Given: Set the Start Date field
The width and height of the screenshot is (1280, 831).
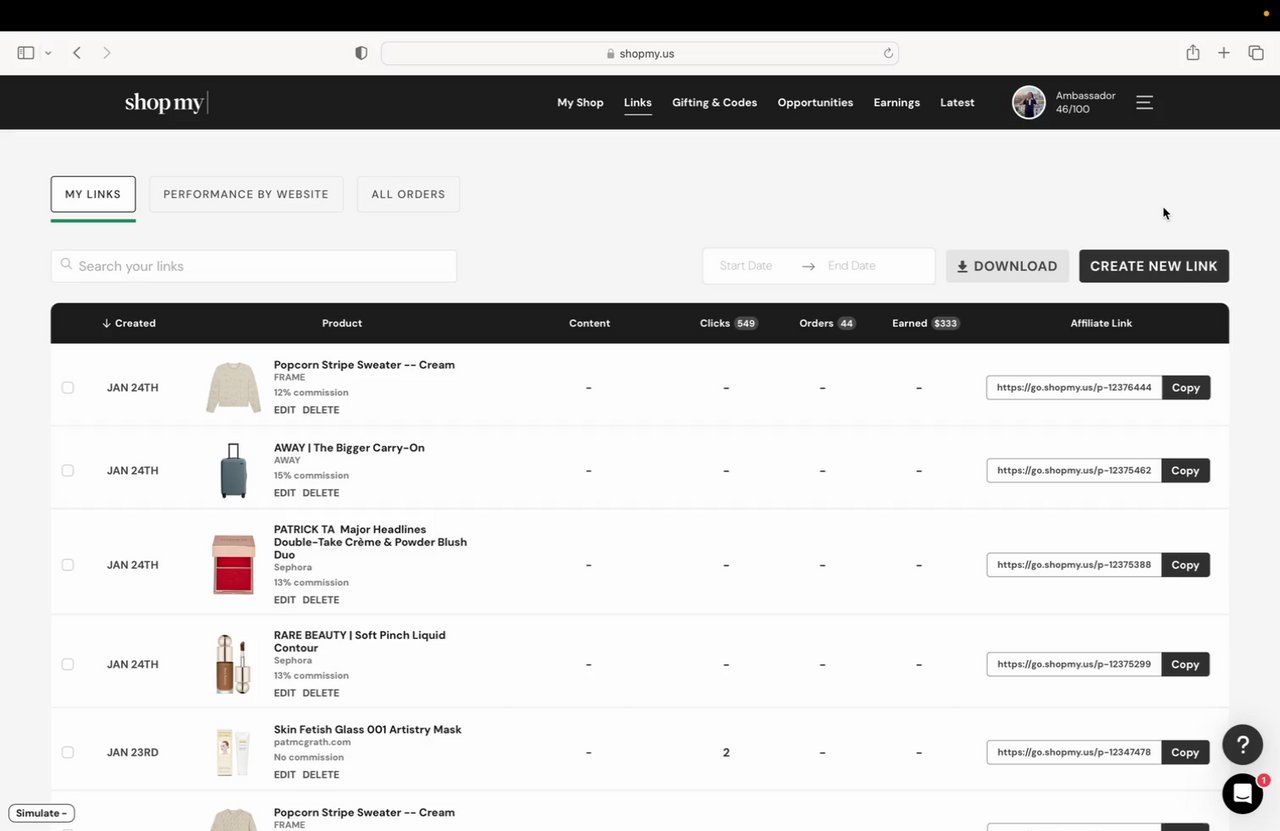Looking at the screenshot, I should (746, 266).
